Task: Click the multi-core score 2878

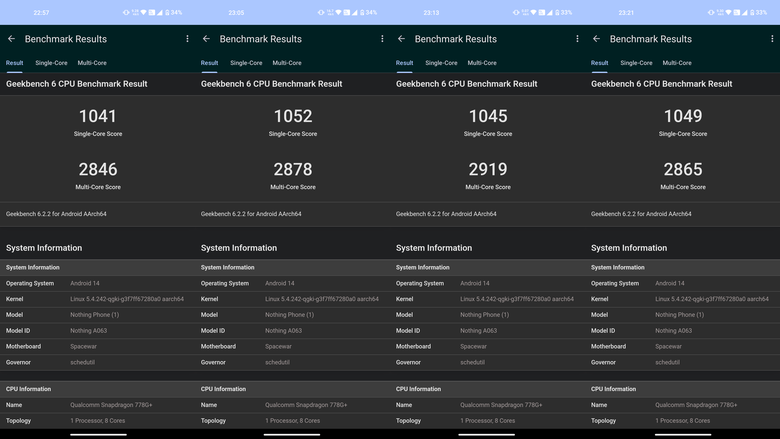Action: click(x=293, y=170)
